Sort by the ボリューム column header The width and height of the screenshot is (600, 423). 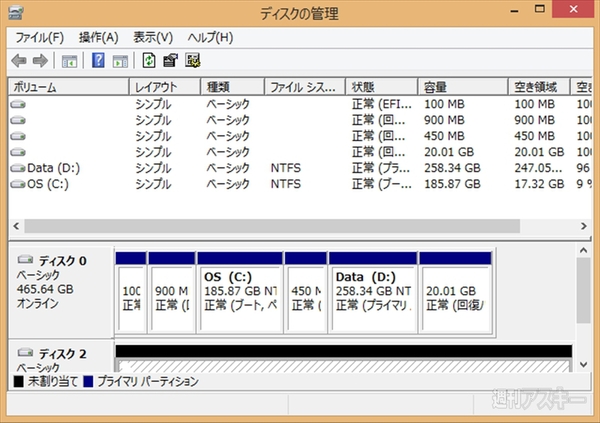click(x=68, y=87)
